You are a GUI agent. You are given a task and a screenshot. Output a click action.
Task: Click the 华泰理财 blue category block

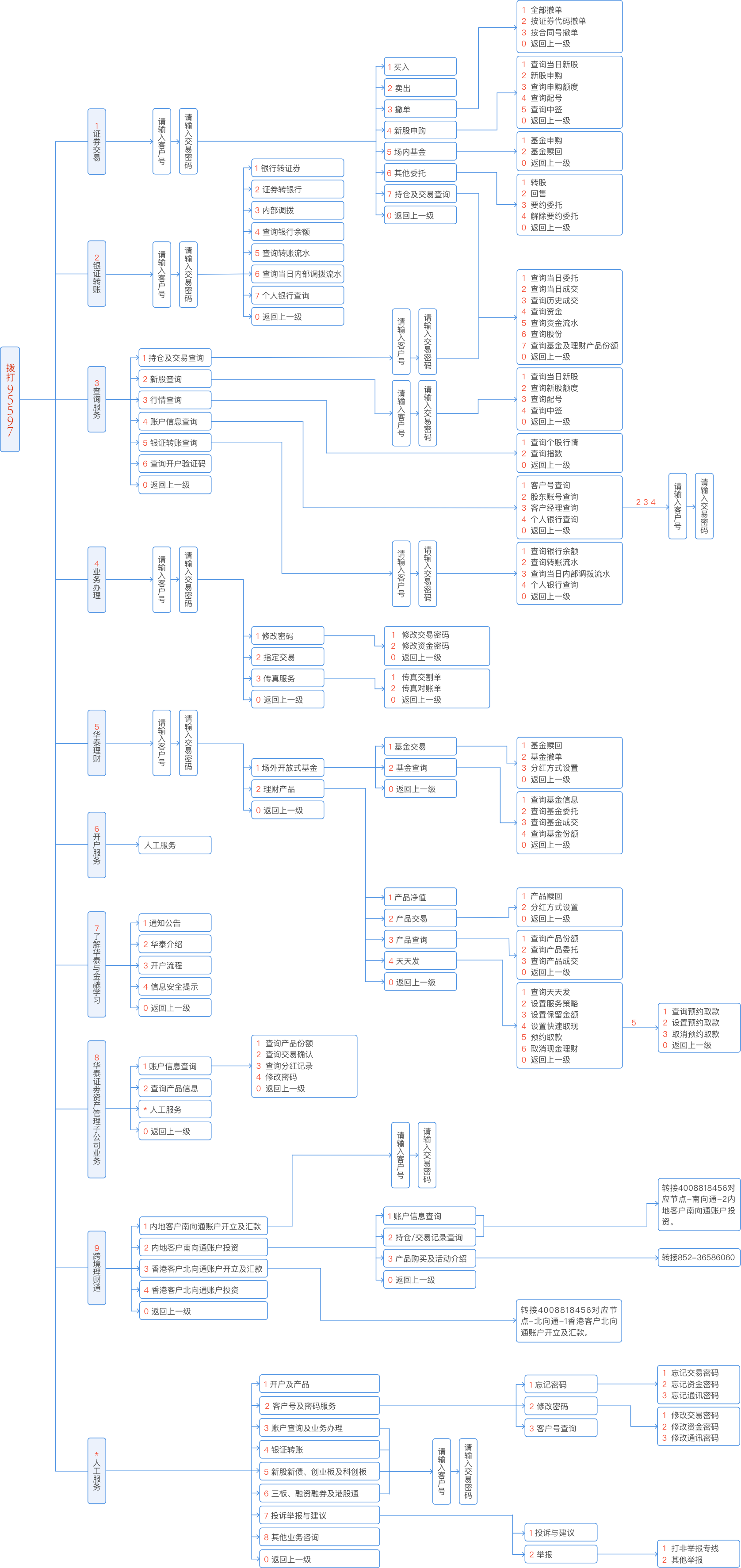(97, 742)
